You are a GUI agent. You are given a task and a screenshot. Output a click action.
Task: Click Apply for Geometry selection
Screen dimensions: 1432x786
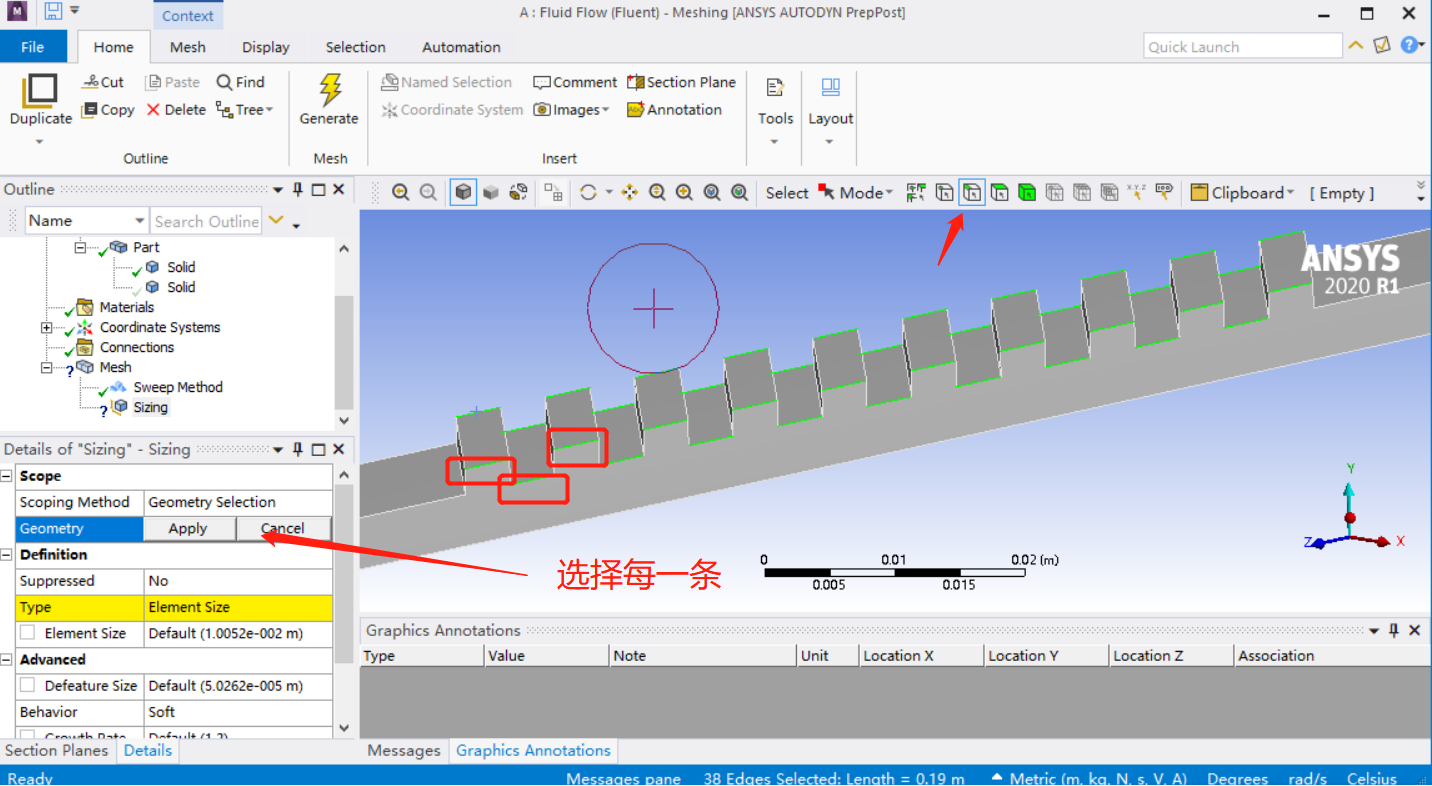188,529
